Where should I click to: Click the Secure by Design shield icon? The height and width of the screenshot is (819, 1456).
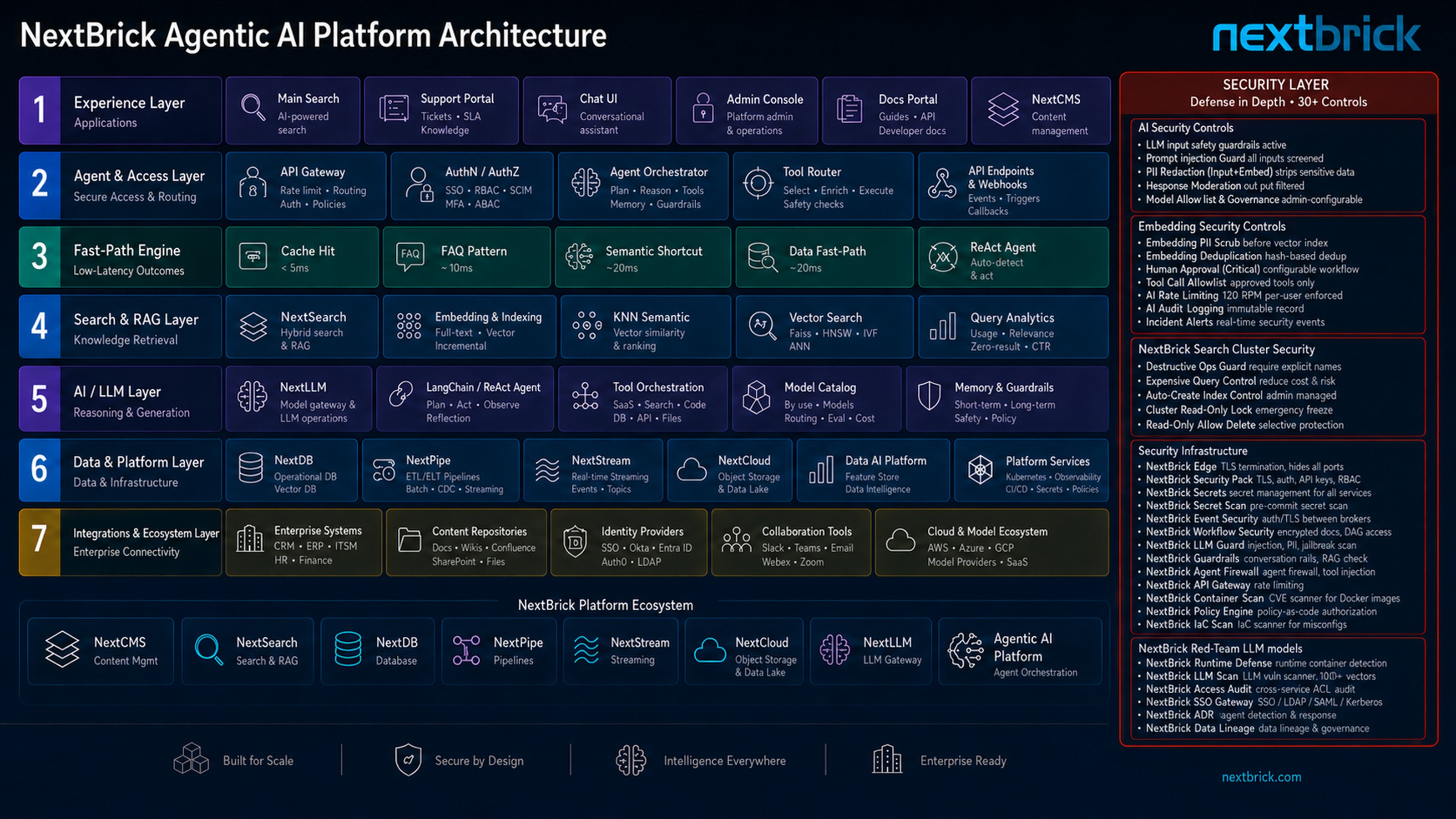click(408, 760)
